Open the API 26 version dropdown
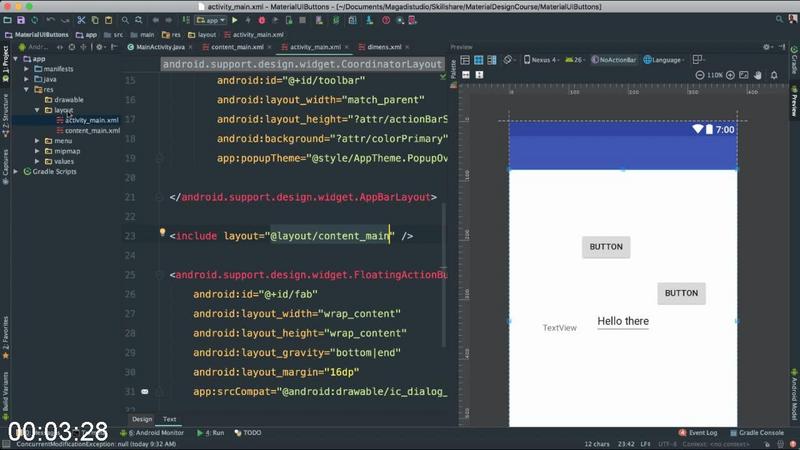The width and height of the screenshot is (800, 450). pos(574,60)
